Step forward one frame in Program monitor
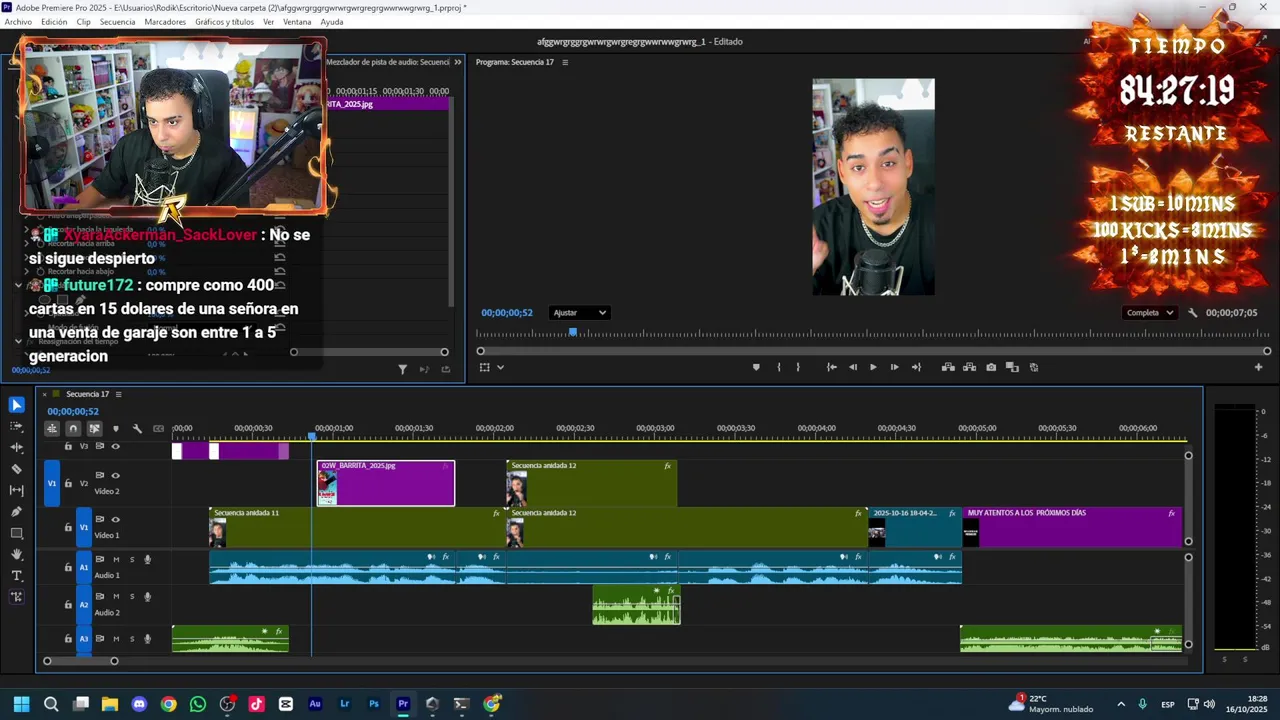 (x=894, y=367)
